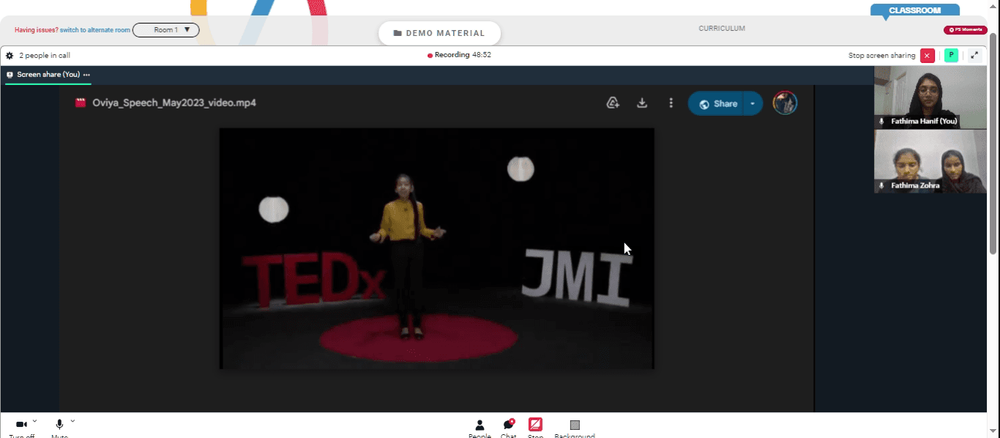Click red X to stop screen sharing
This screenshot has width=1000, height=438.
pos(927,55)
